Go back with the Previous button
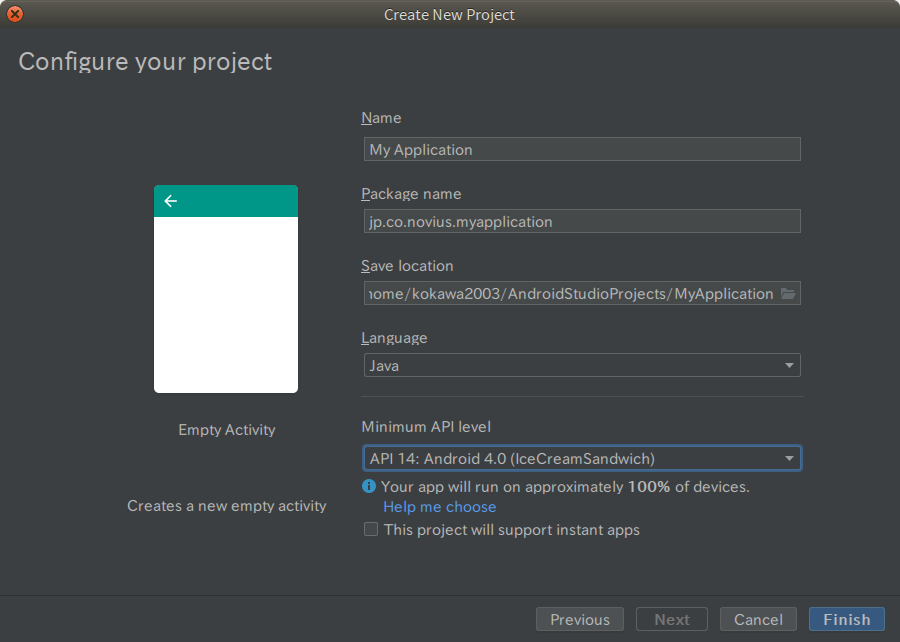The height and width of the screenshot is (642, 900). [580, 620]
